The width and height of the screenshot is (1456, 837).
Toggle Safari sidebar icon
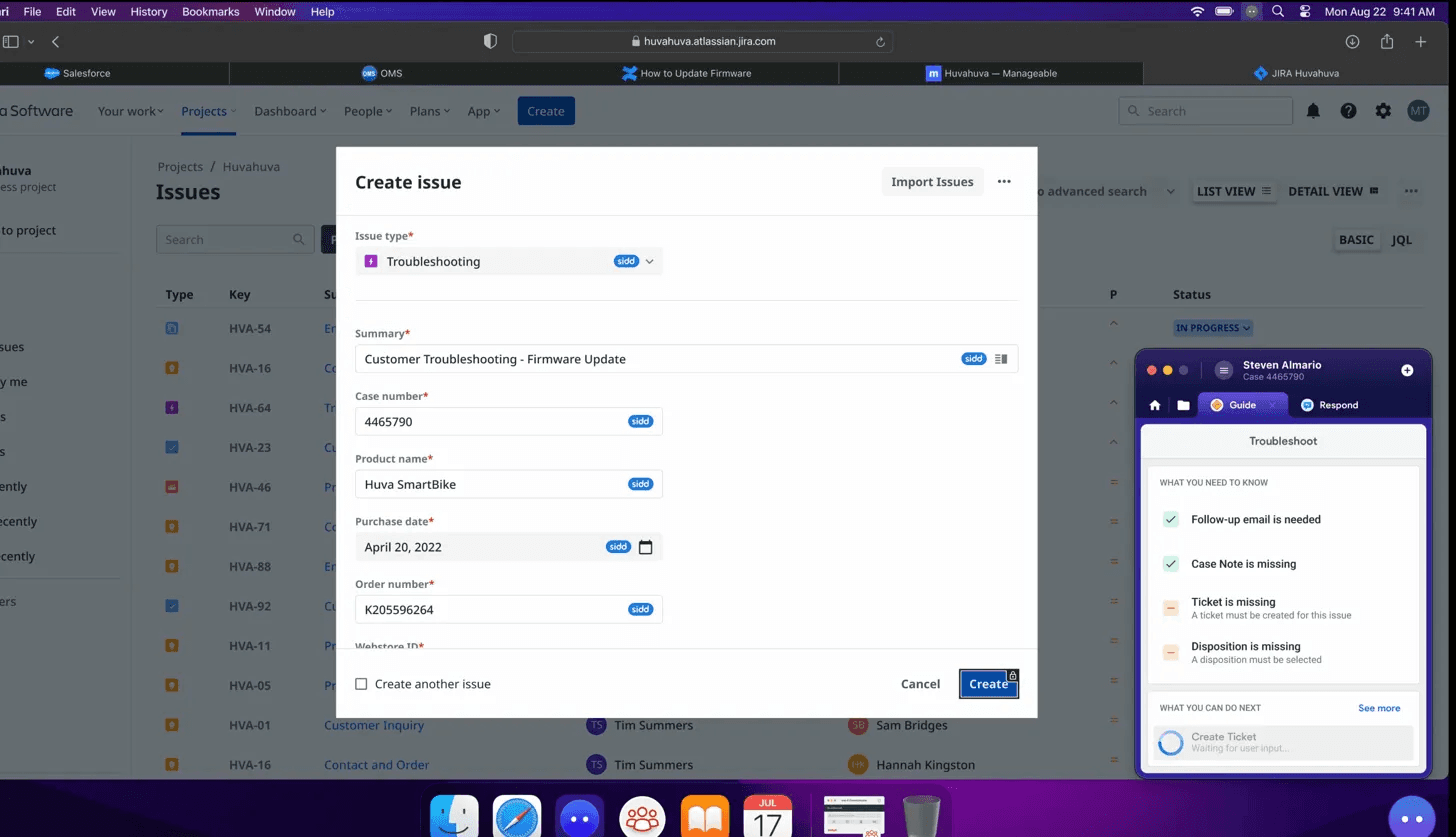tap(11, 42)
